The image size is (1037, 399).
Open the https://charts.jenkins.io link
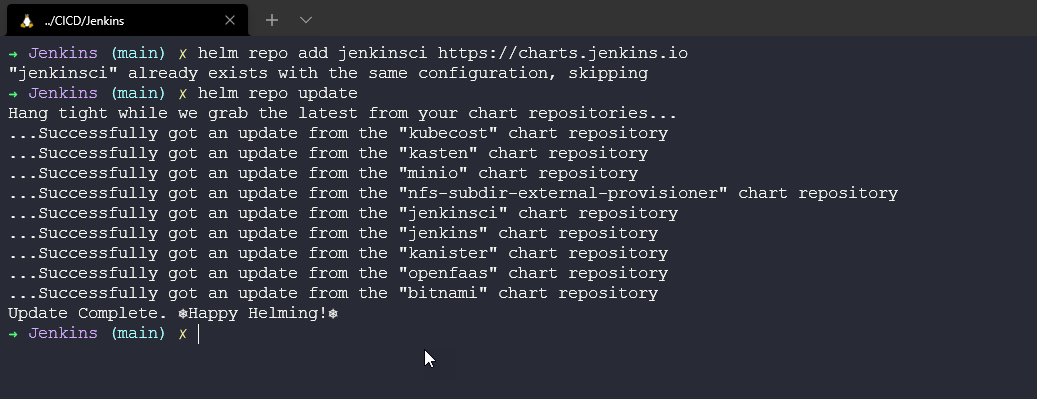pos(563,53)
